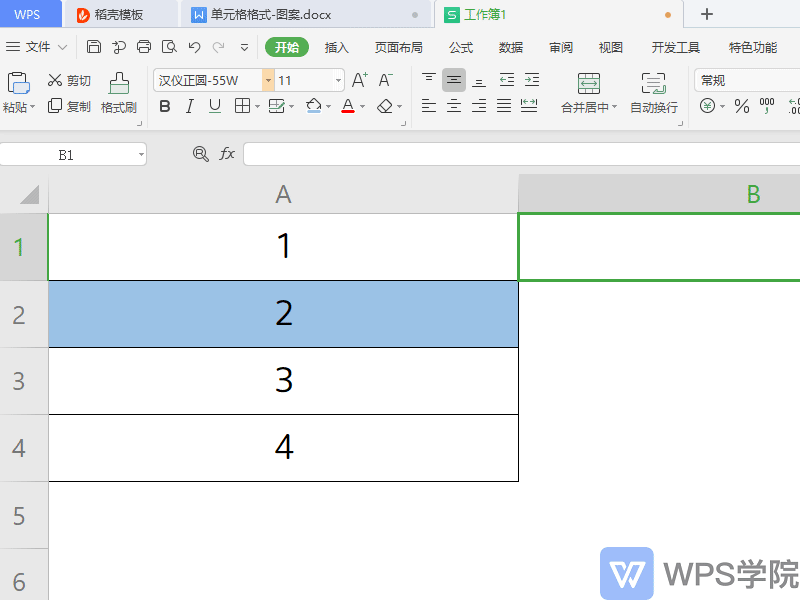This screenshot has height=600, width=800.
Task: Apply fill color bucket
Action: (x=313, y=106)
